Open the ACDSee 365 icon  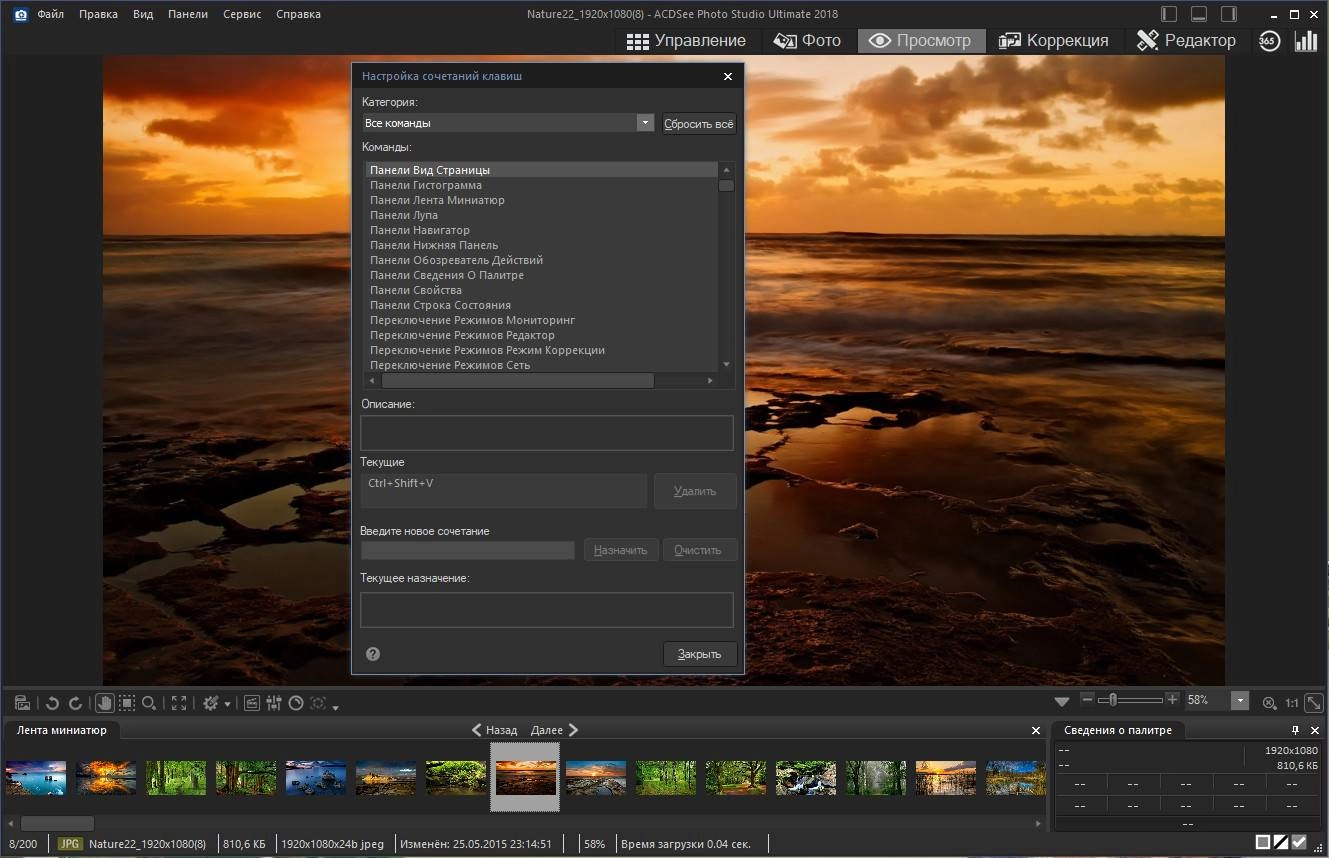pos(1269,41)
